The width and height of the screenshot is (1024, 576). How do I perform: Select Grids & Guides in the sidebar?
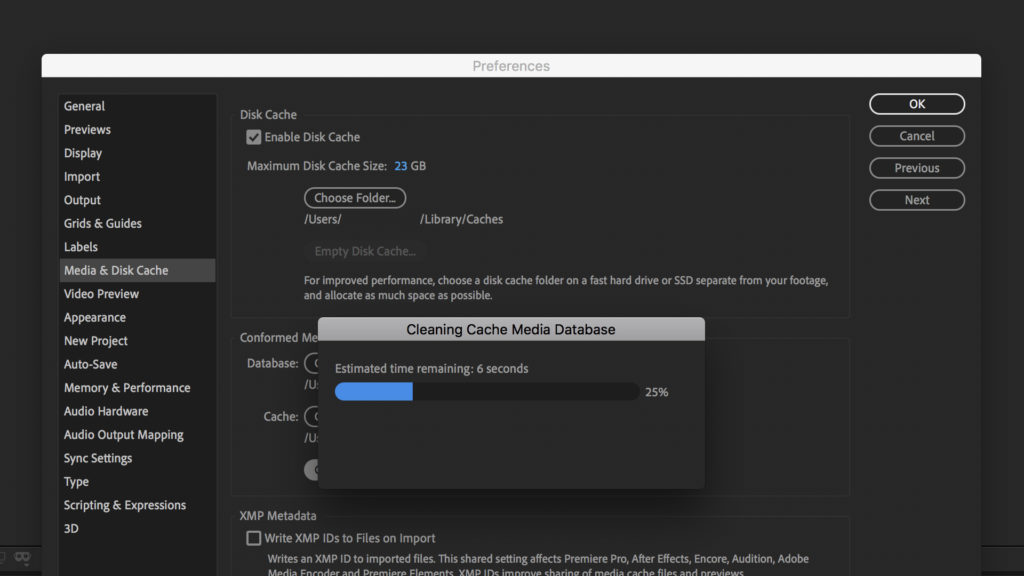click(x=103, y=224)
